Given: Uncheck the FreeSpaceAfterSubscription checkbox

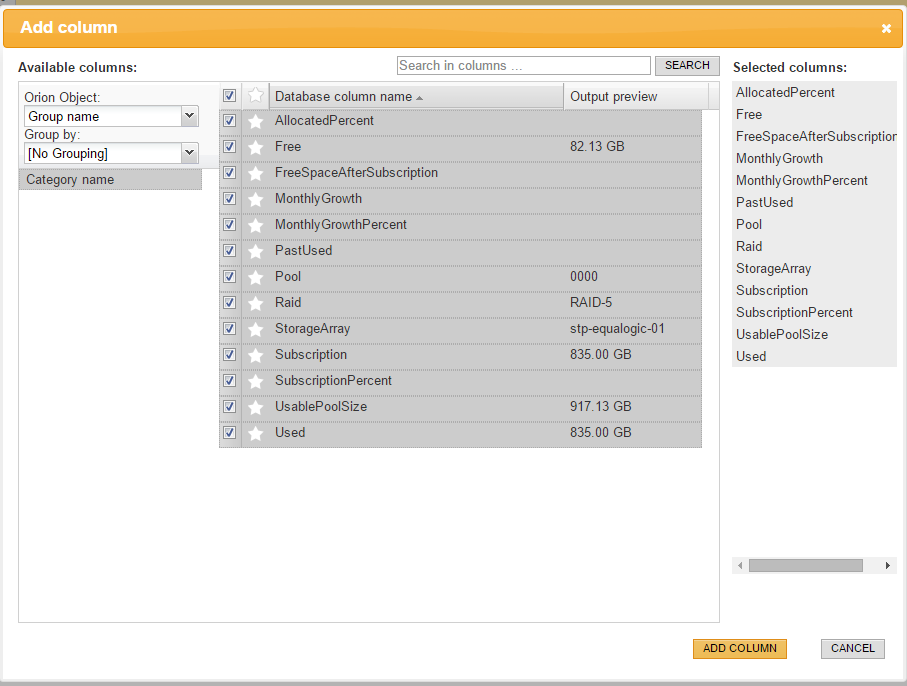Looking at the screenshot, I should [x=230, y=172].
